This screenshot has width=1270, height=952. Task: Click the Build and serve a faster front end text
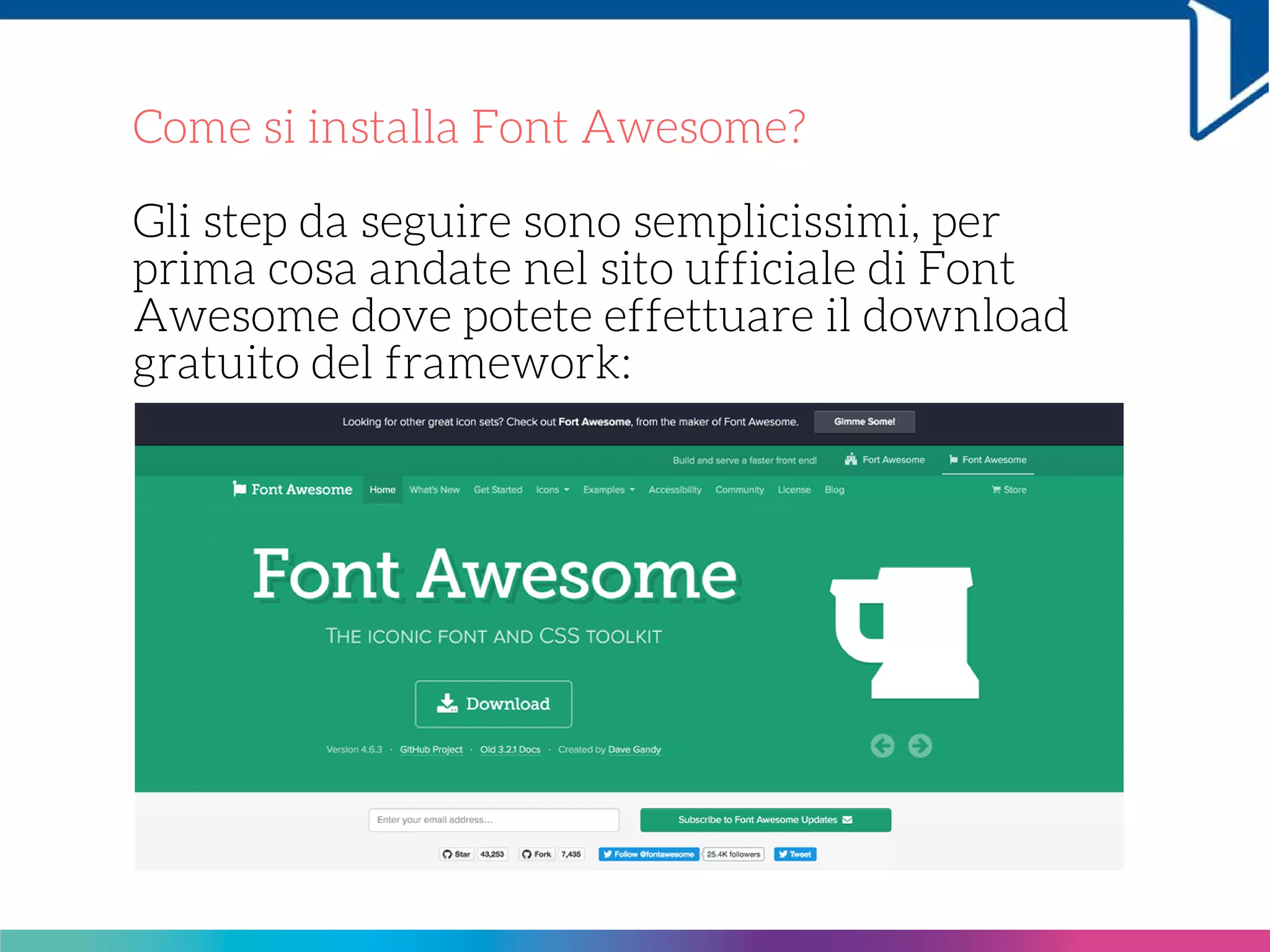click(745, 460)
